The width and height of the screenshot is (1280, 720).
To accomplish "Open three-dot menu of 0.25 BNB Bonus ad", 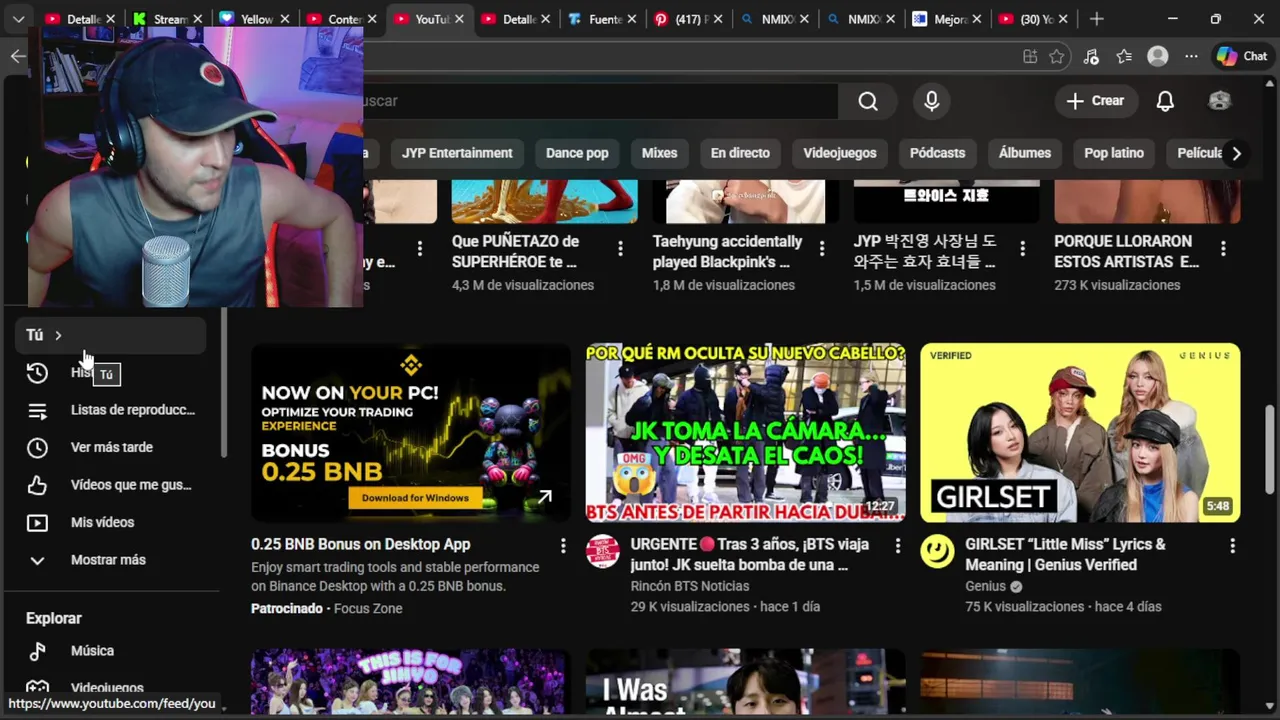I will (563, 546).
